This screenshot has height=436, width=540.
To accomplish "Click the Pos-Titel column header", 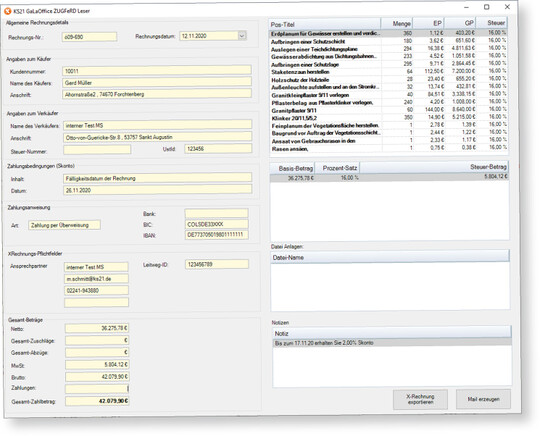I will tap(324, 24).
